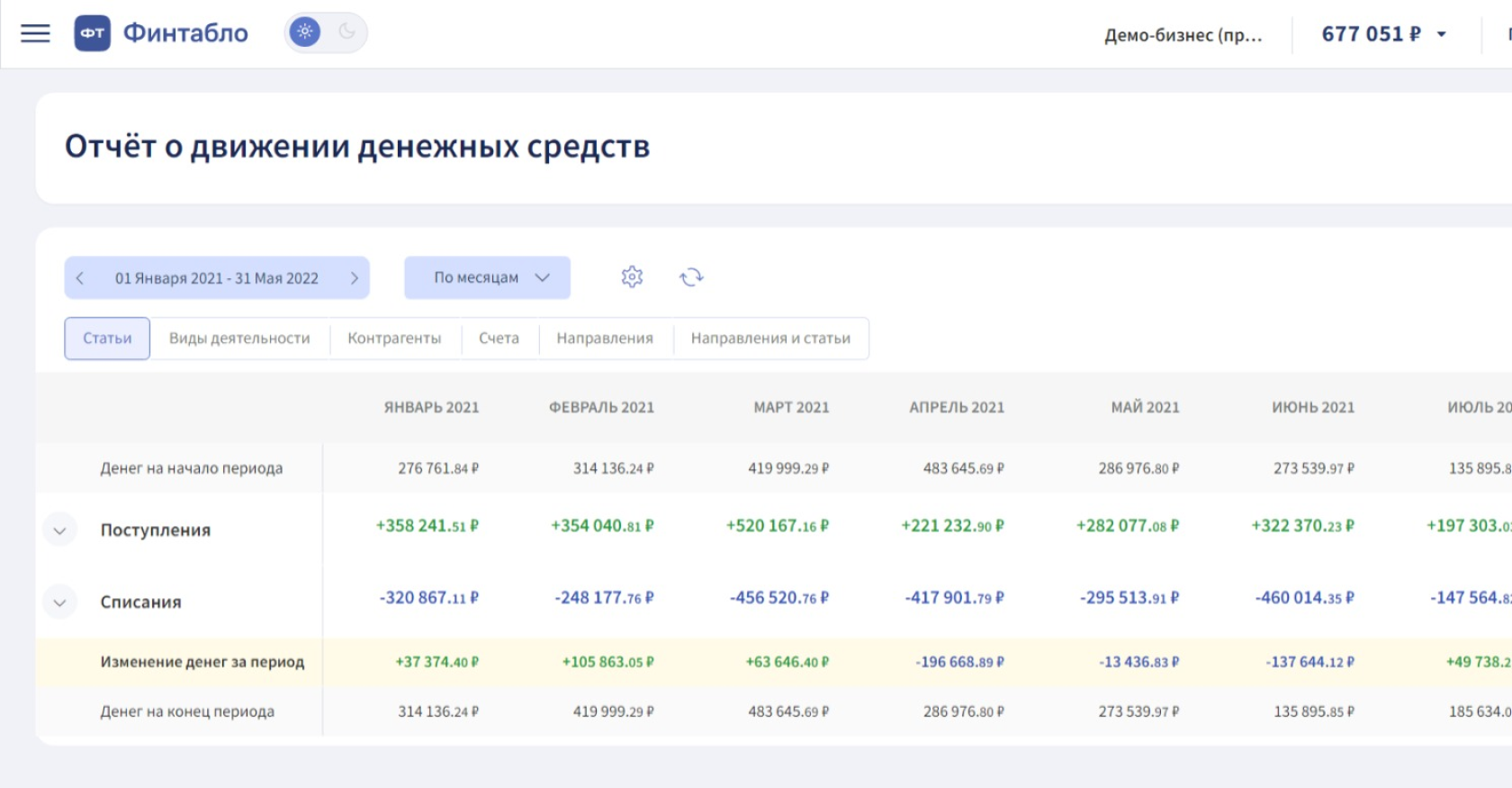The width and height of the screenshot is (1512, 788).
Task: Open the date range 01 Января 2021 picker
Action: (217, 278)
